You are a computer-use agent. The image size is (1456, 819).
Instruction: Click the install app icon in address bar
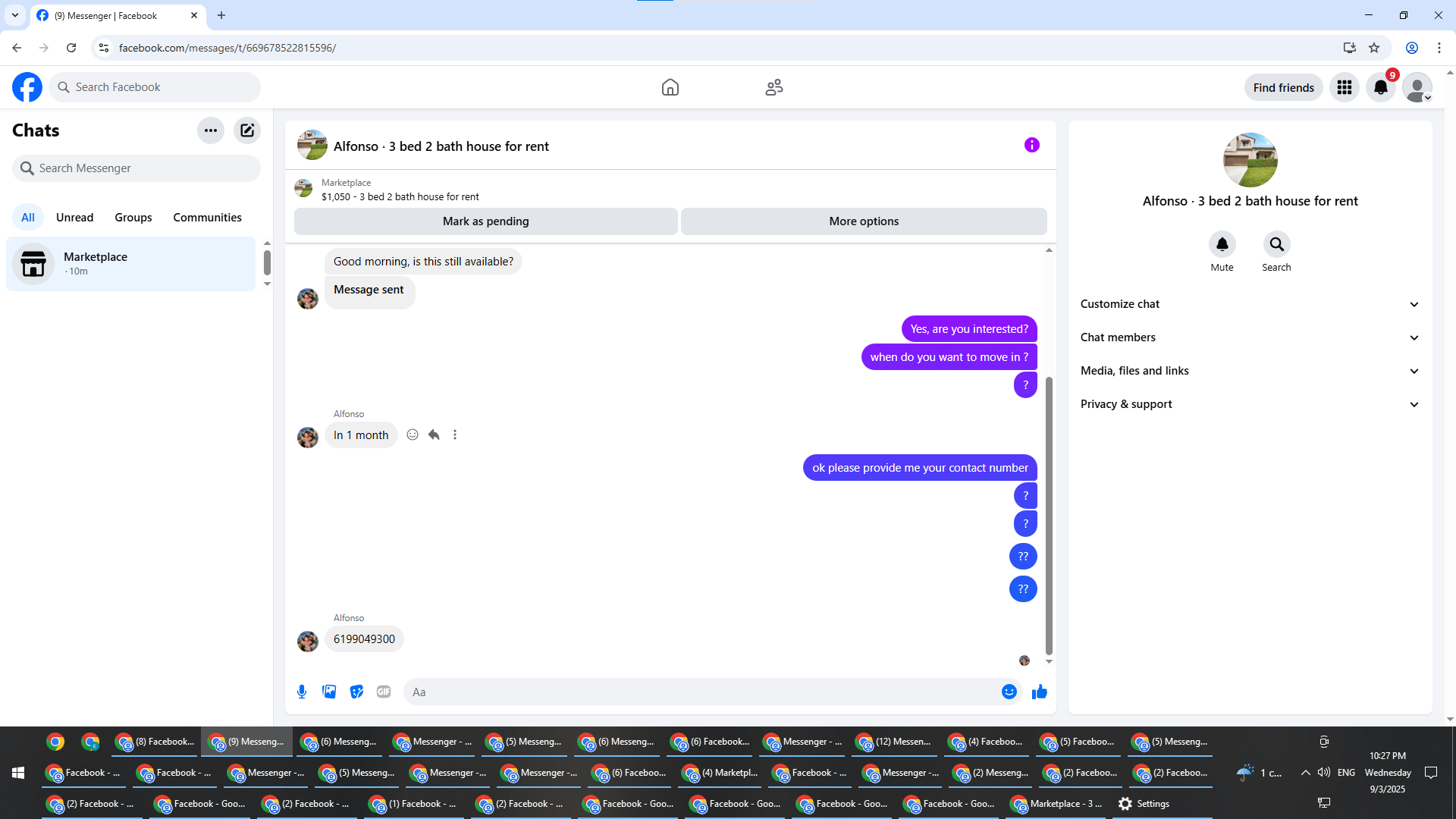1350,48
